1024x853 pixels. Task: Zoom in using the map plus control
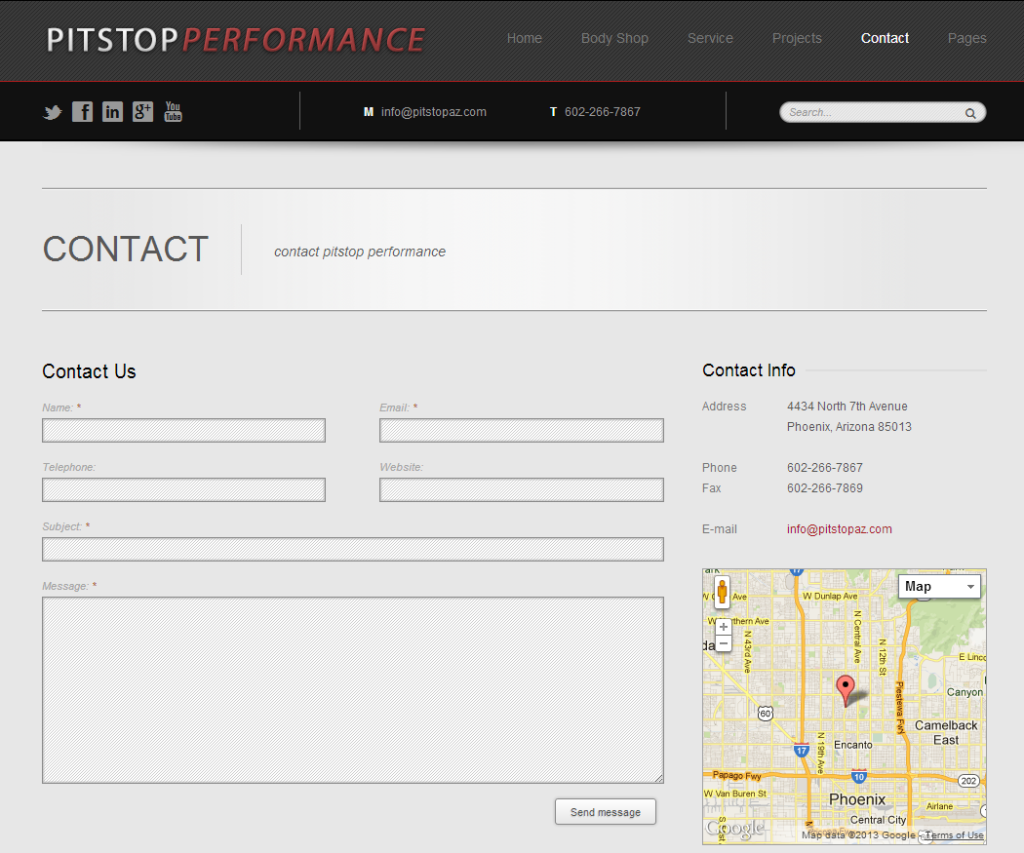point(722,625)
